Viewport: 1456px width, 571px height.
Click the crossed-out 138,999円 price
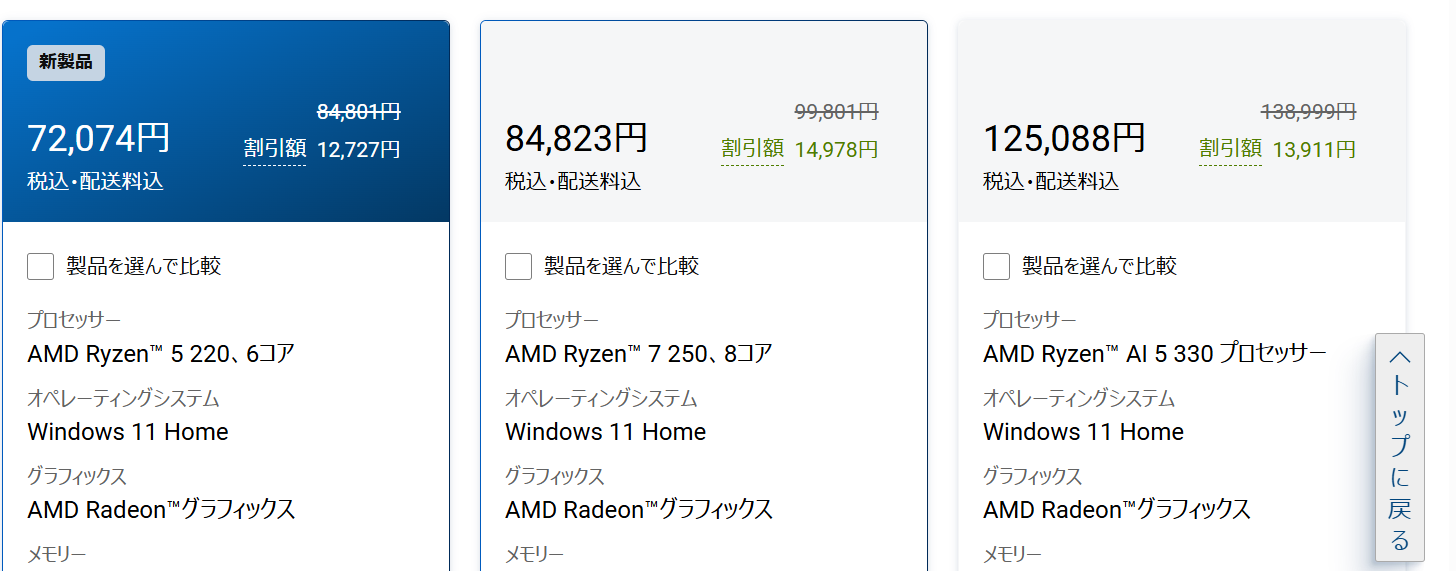[1309, 111]
